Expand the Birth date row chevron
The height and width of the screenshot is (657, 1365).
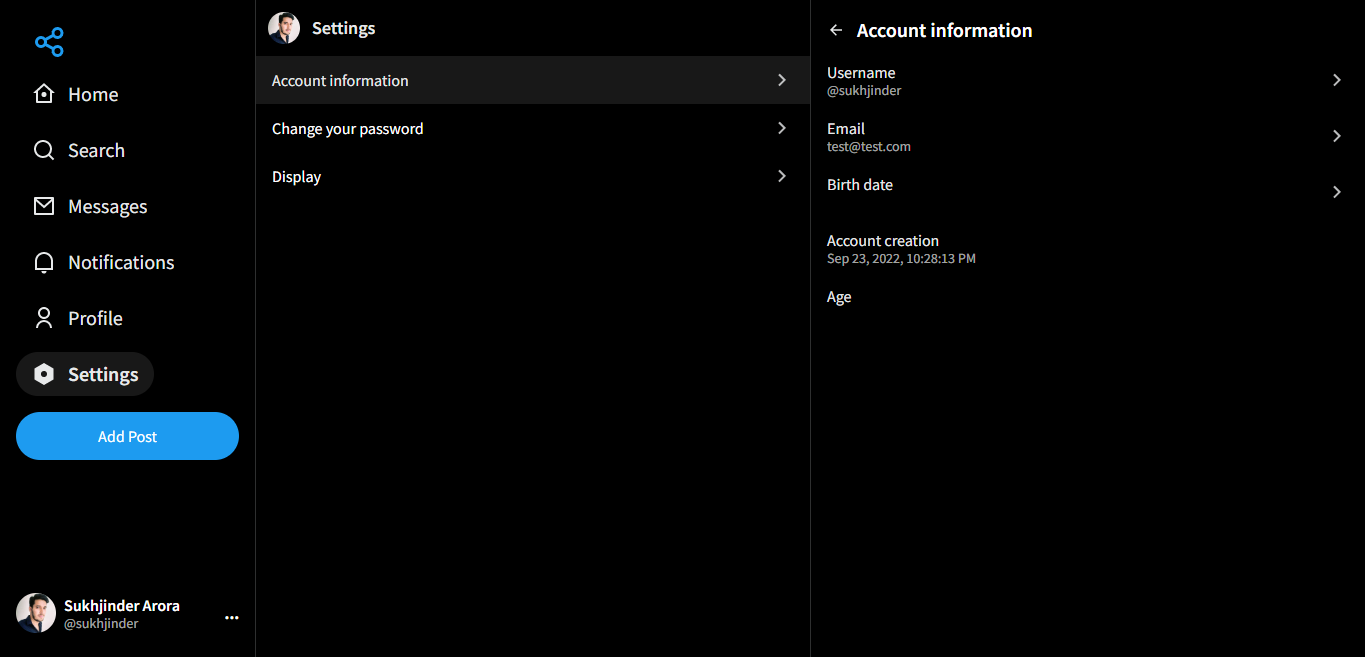(x=1336, y=192)
